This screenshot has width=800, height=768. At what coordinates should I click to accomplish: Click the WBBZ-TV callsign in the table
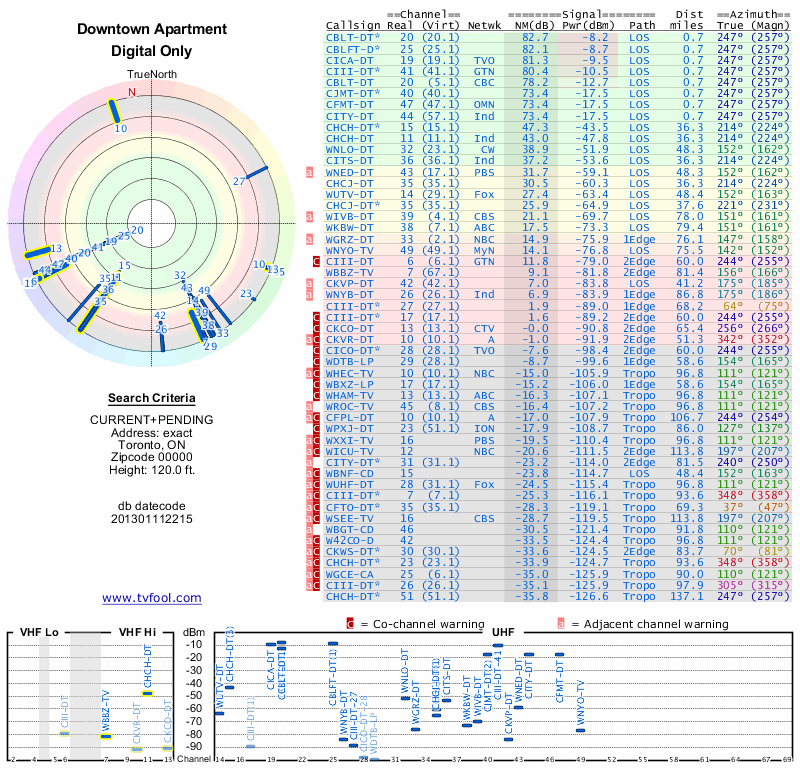pyautogui.click(x=350, y=272)
